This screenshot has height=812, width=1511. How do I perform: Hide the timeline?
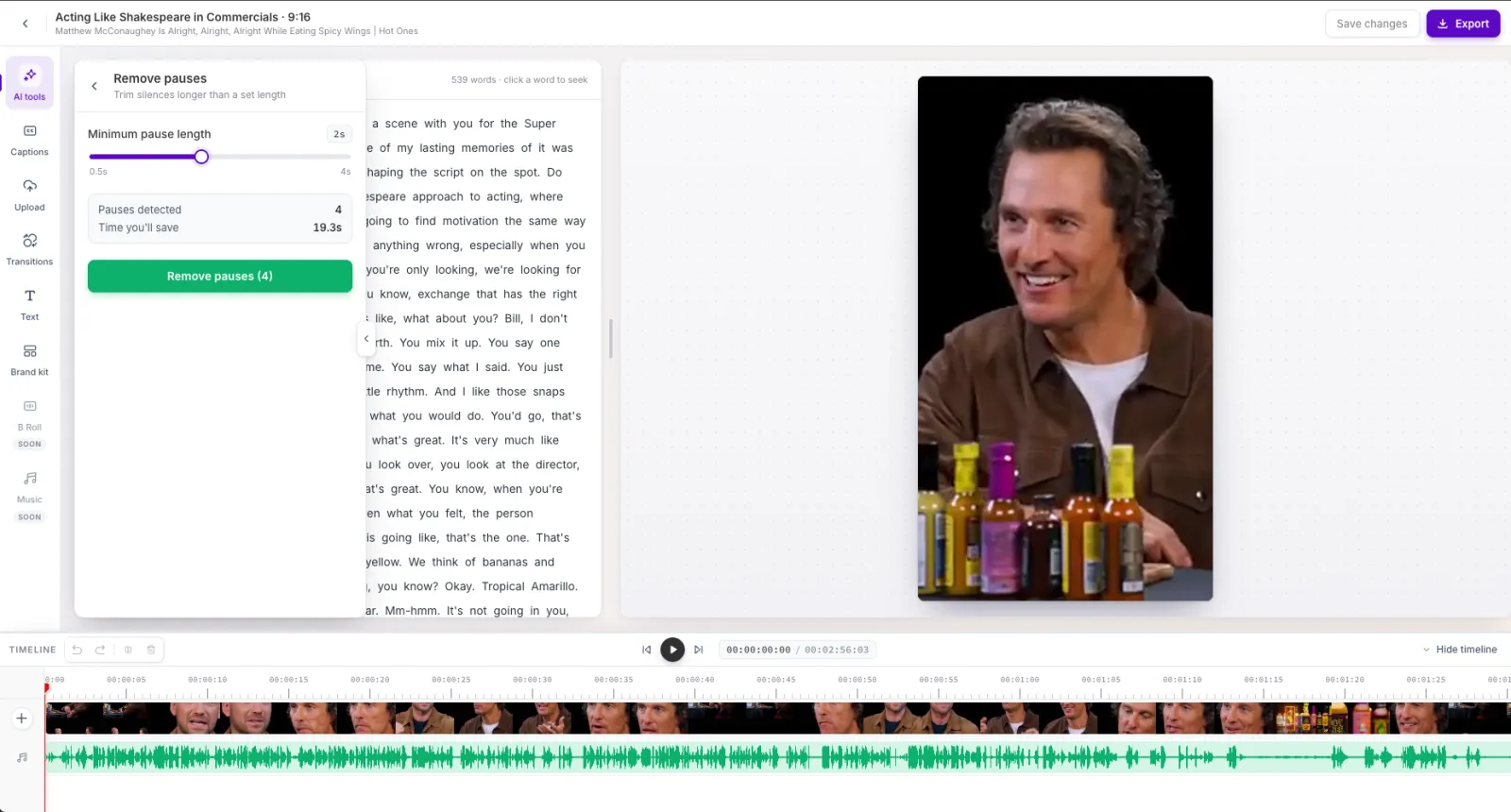[1460, 650]
